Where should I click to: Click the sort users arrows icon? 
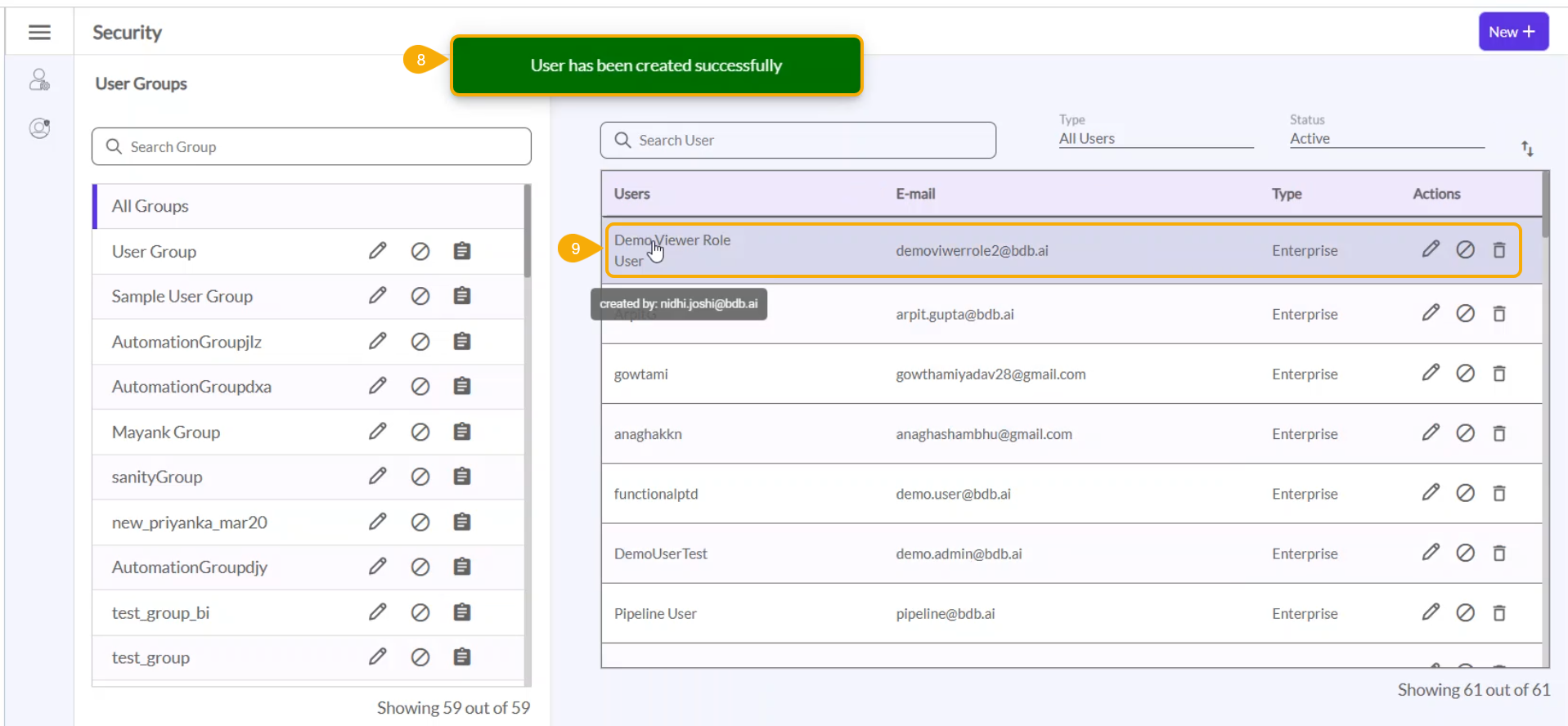coord(1526,149)
